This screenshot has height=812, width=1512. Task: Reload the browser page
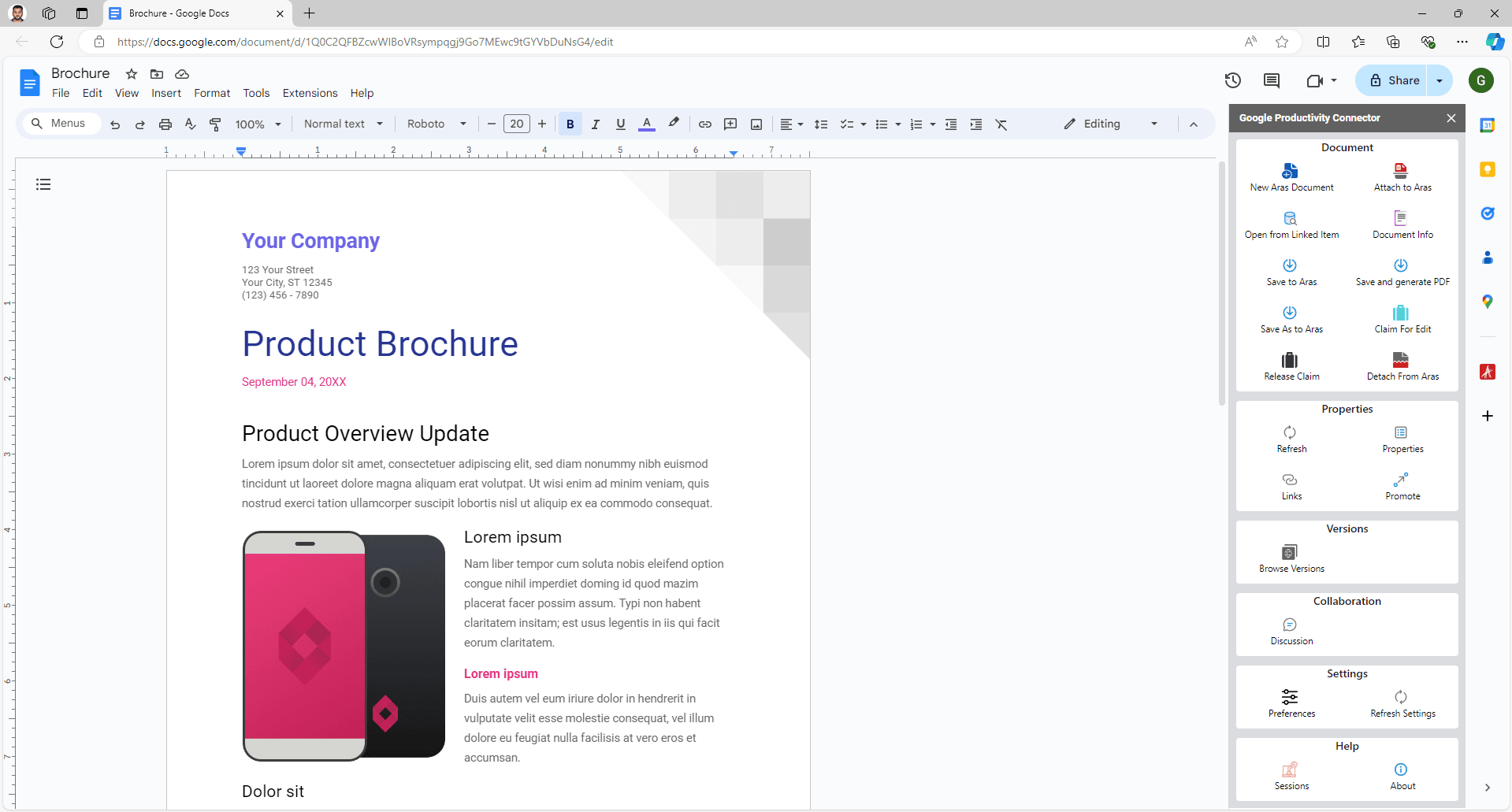(57, 42)
